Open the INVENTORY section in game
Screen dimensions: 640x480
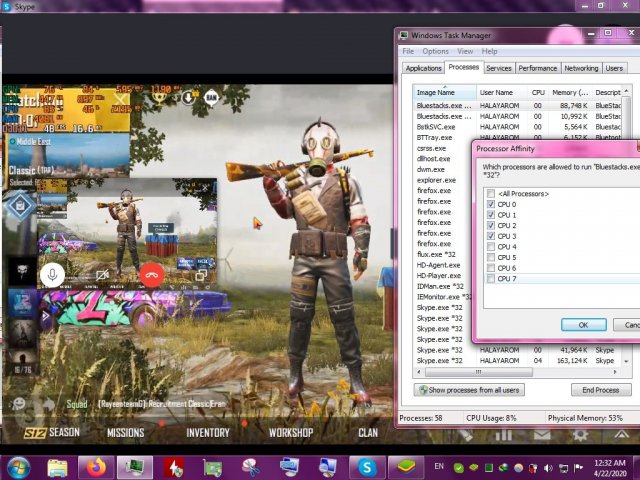pos(207,433)
